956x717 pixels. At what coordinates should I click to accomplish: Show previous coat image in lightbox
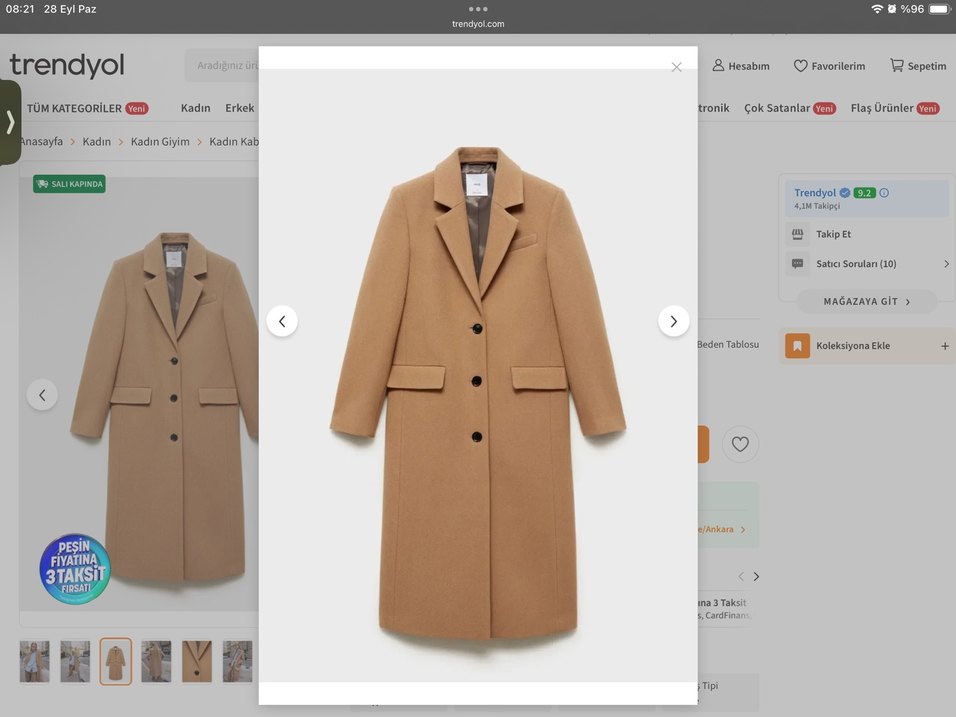[282, 321]
